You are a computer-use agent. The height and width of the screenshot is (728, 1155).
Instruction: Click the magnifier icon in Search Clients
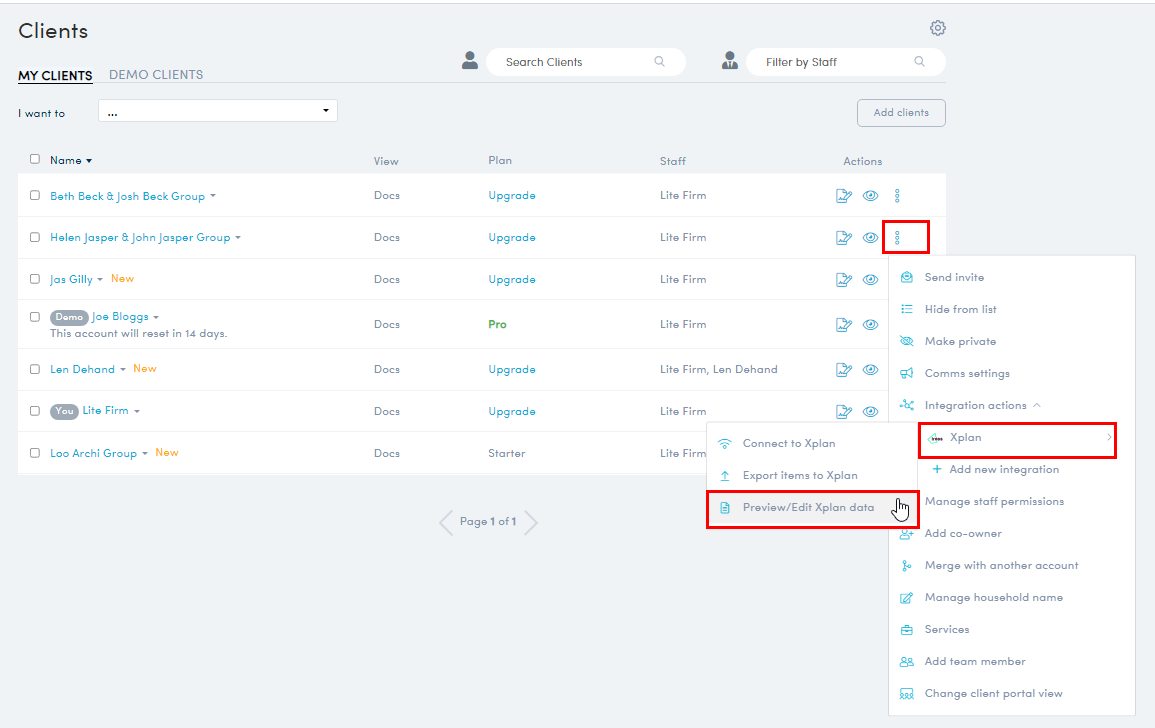click(659, 62)
